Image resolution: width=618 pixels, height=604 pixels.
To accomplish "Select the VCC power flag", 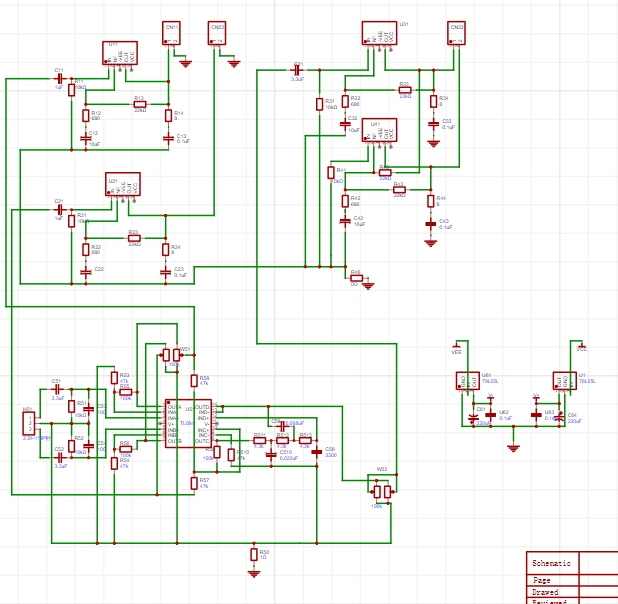I will 582,347.
